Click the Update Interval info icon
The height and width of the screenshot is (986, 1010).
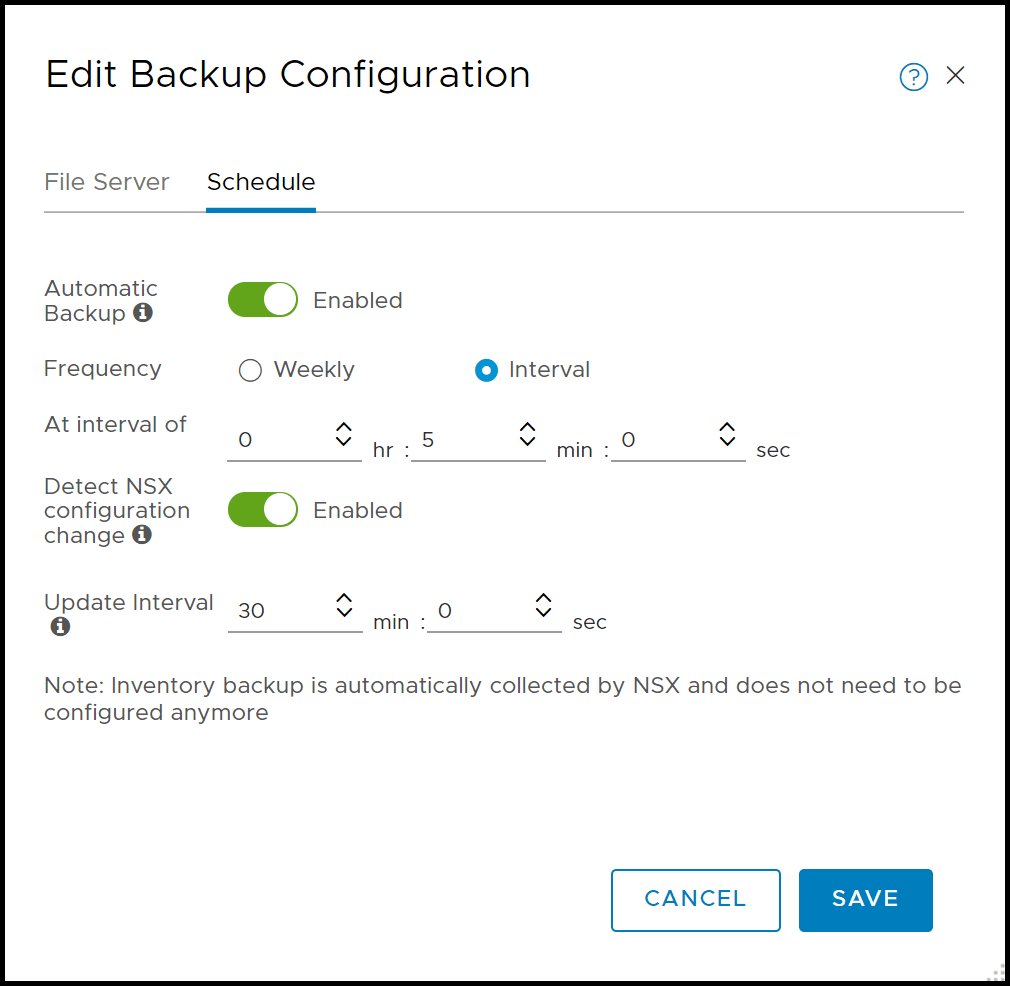click(x=60, y=627)
